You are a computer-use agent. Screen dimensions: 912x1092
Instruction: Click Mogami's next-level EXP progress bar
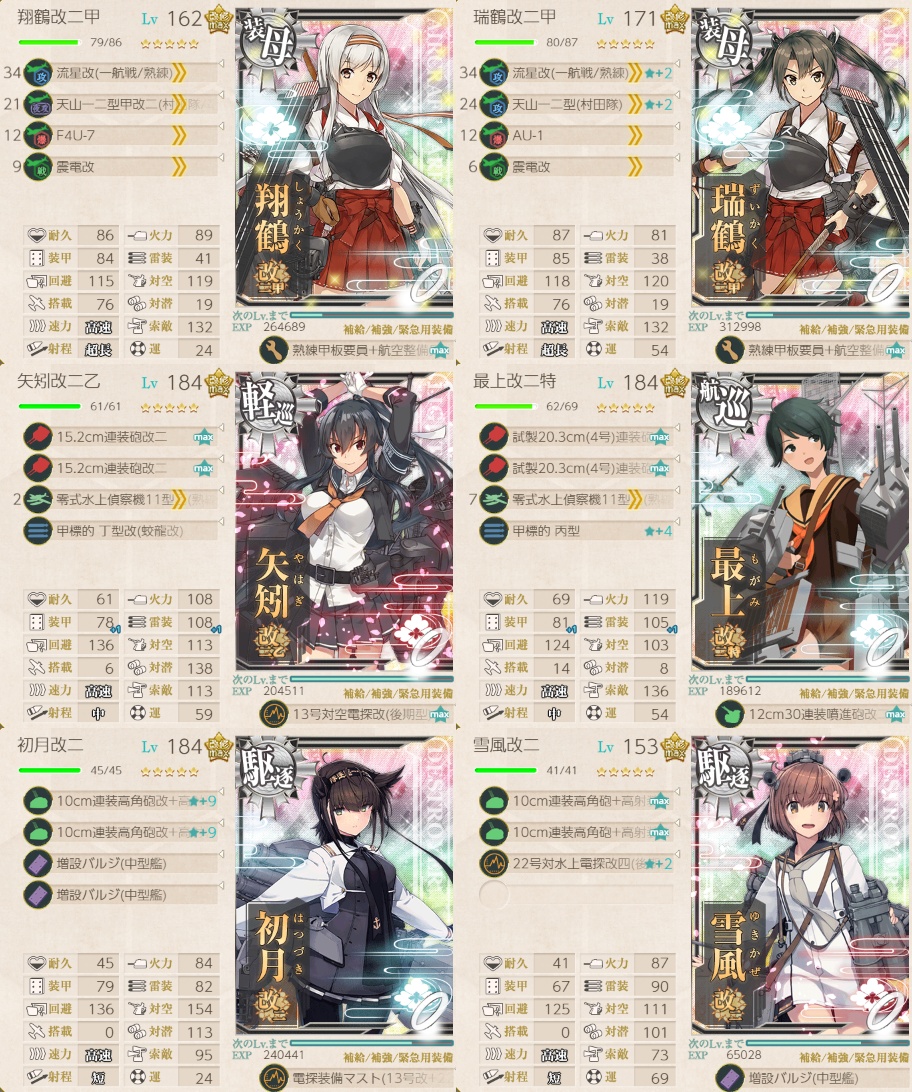pyautogui.click(x=827, y=679)
